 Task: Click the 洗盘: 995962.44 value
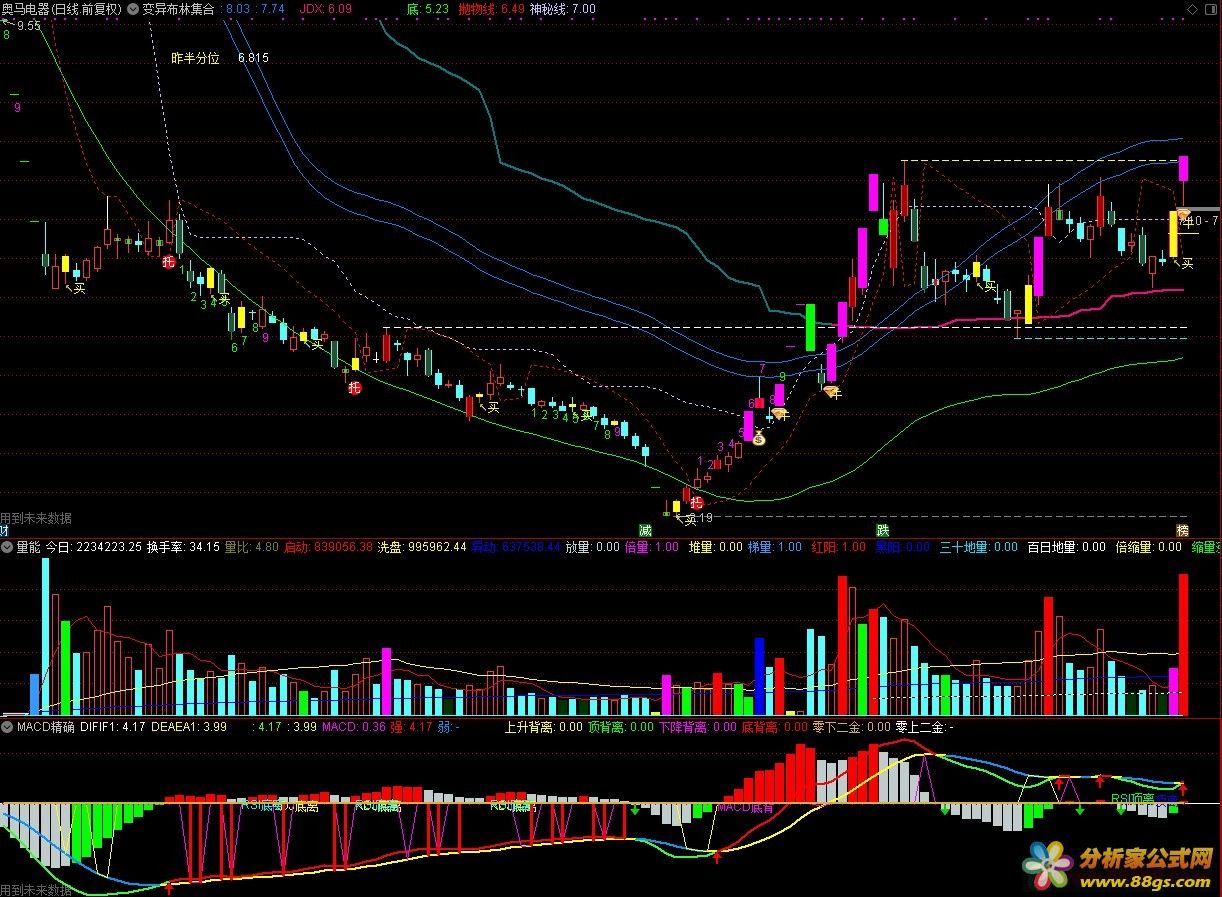423,547
